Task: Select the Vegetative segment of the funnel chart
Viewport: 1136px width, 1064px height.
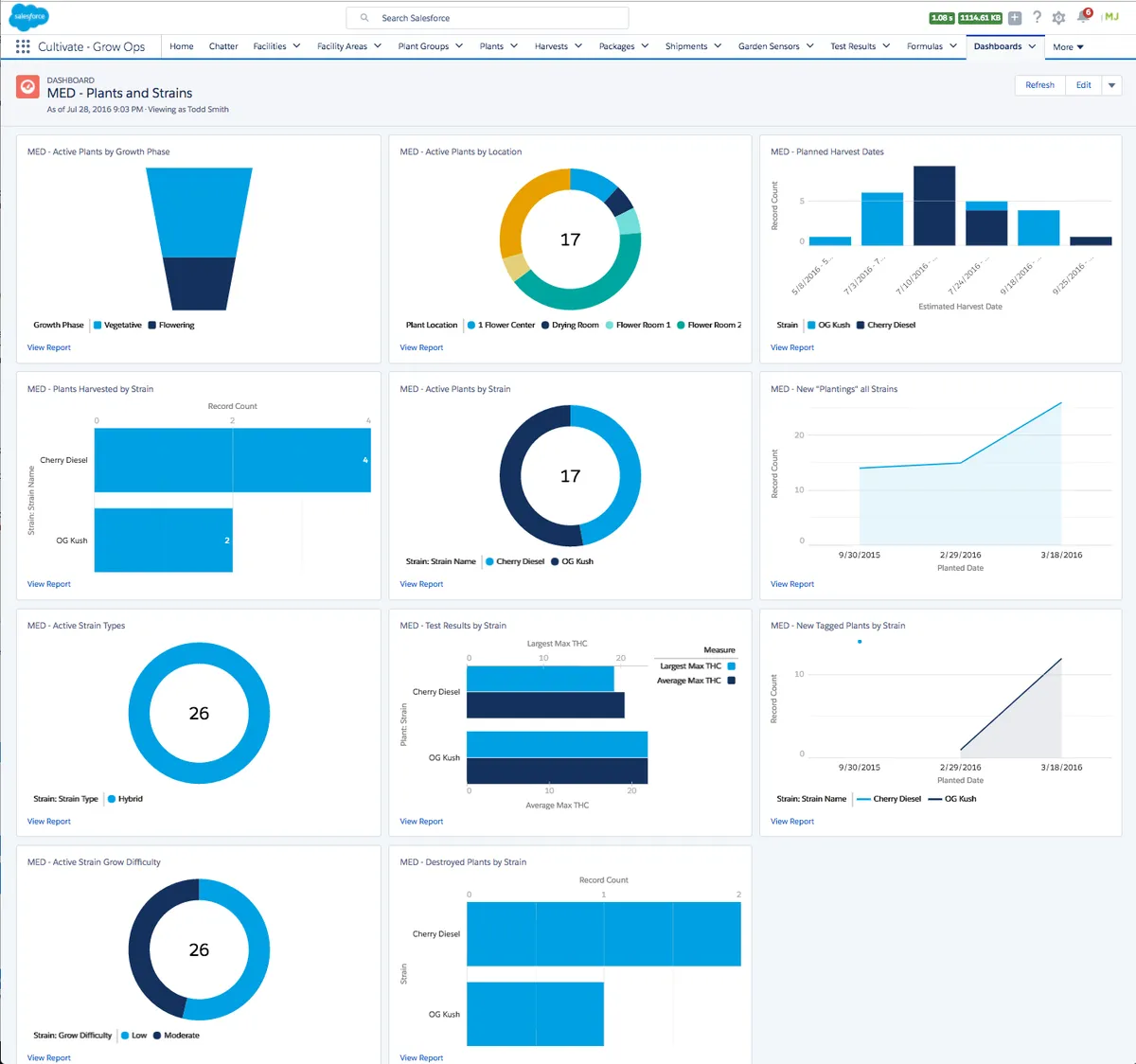Action: pyautogui.click(x=199, y=213)
